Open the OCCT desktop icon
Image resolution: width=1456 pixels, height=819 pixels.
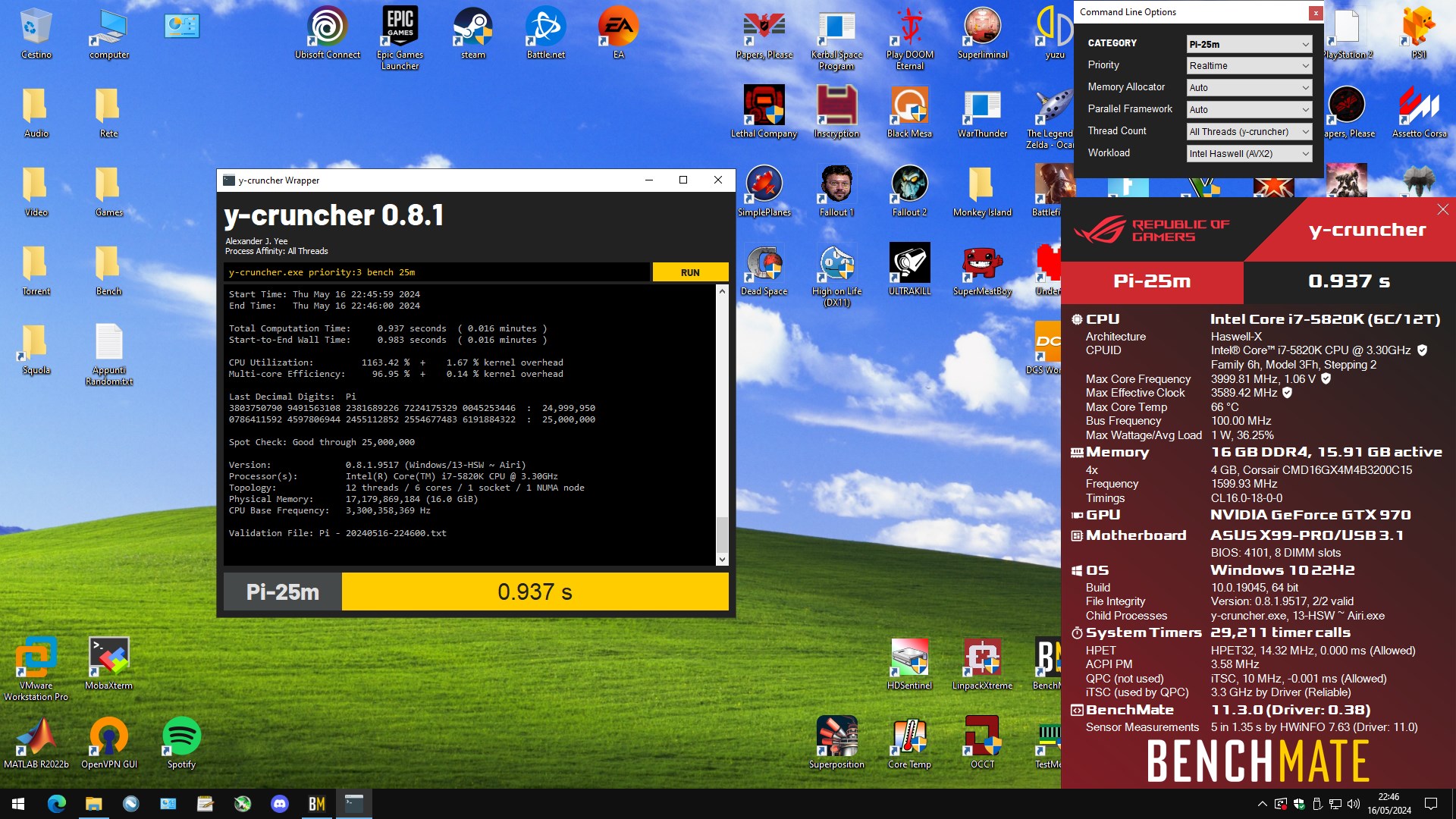click(982, 743)
